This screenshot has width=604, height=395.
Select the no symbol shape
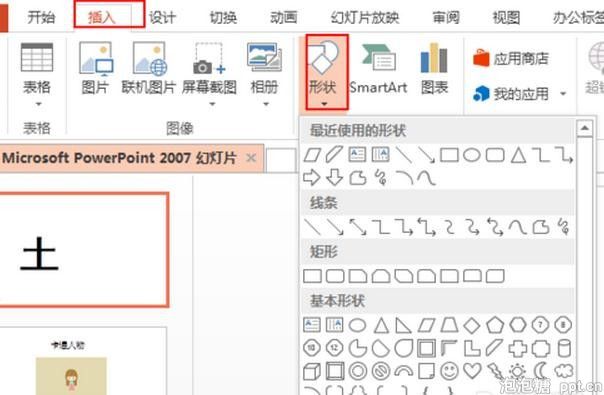pos(381,371)
